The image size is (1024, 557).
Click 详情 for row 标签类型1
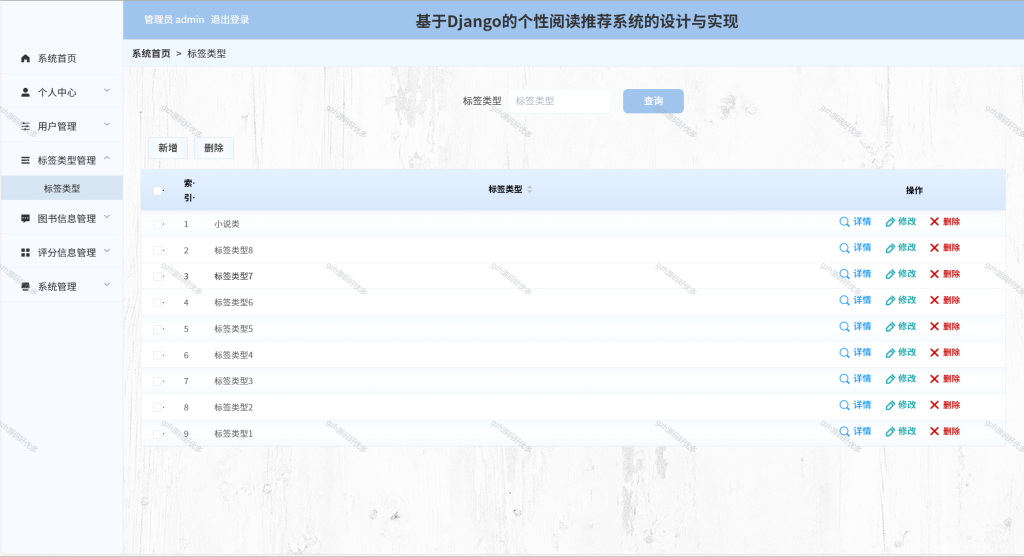click(x=856, y=432)
